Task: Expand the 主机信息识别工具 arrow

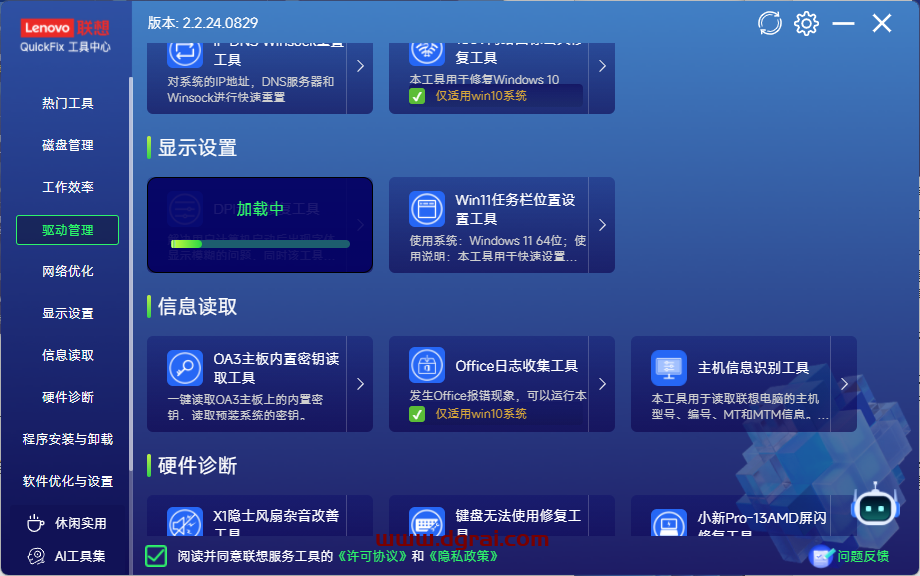Action: [x=844, y=384]
